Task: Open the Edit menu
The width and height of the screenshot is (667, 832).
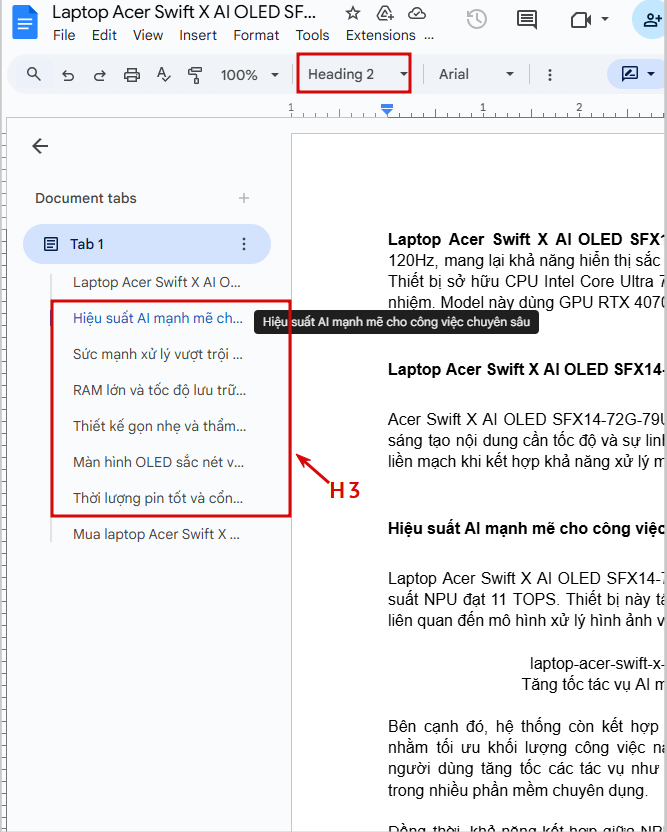Action: 104,36
